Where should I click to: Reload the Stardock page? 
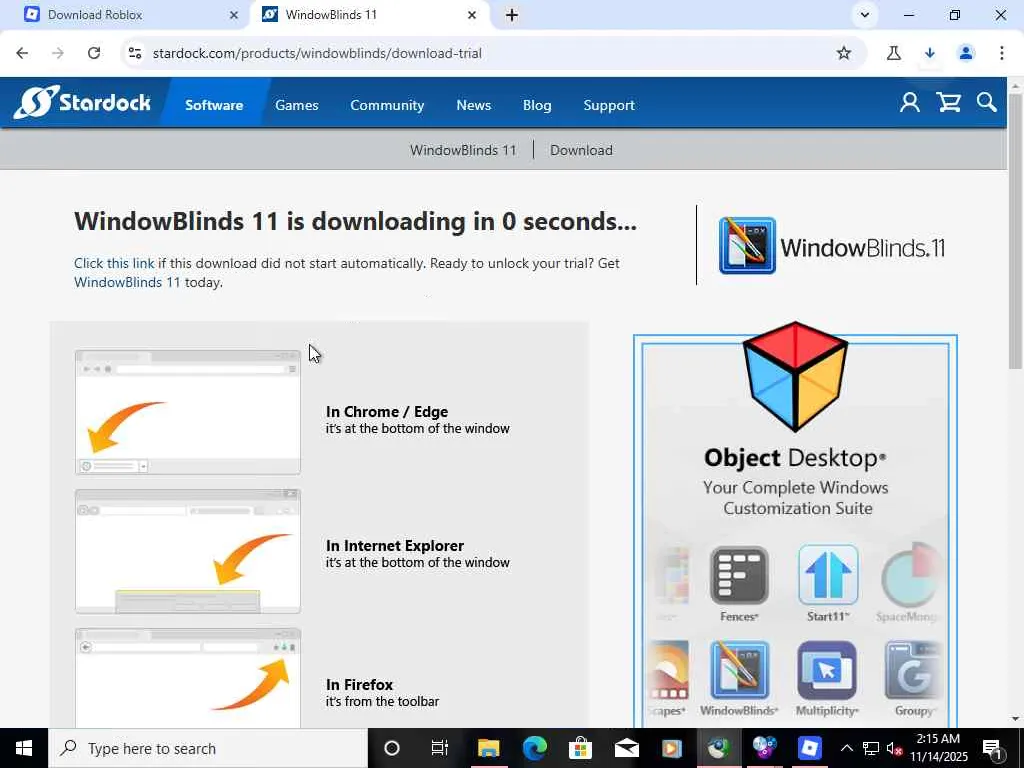(x=94, y=53)
